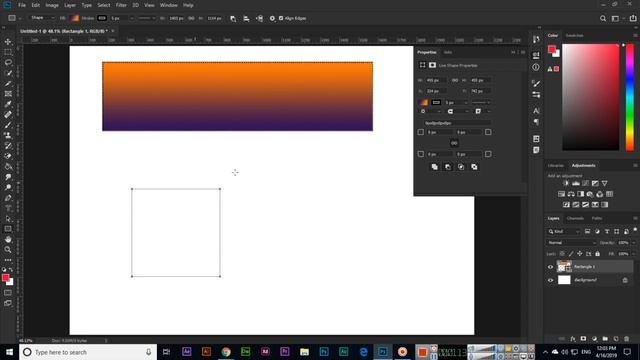Image resolution: width=640 pixels, height=360 pixels.
Task: Switch to the Paths tab
Action: 597,218
